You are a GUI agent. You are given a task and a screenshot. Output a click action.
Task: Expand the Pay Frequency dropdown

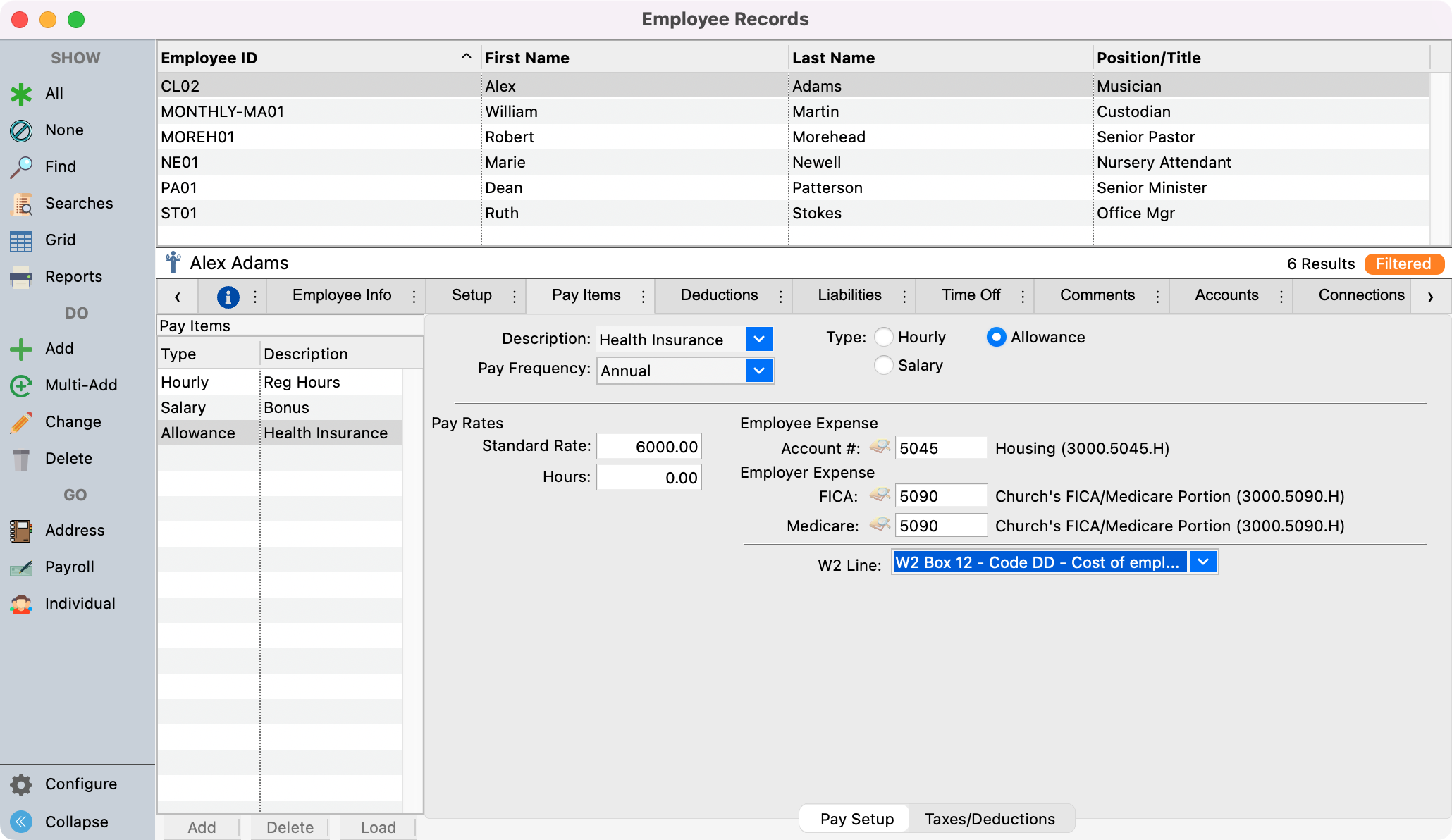(758, 371)
